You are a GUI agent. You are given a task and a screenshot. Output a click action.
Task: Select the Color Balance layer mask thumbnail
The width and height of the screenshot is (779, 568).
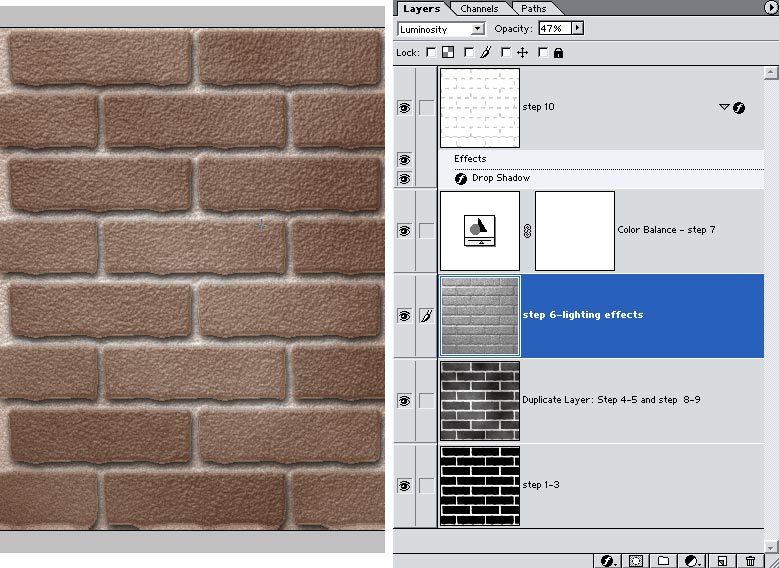click(575, 231)
